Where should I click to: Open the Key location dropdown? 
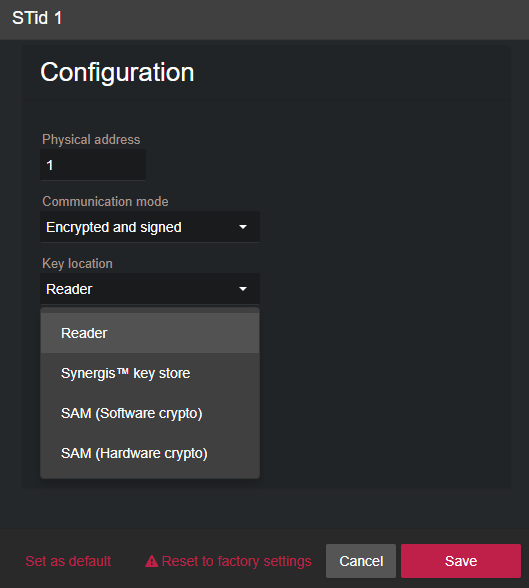pyautogui.click(x=150, y=289)
